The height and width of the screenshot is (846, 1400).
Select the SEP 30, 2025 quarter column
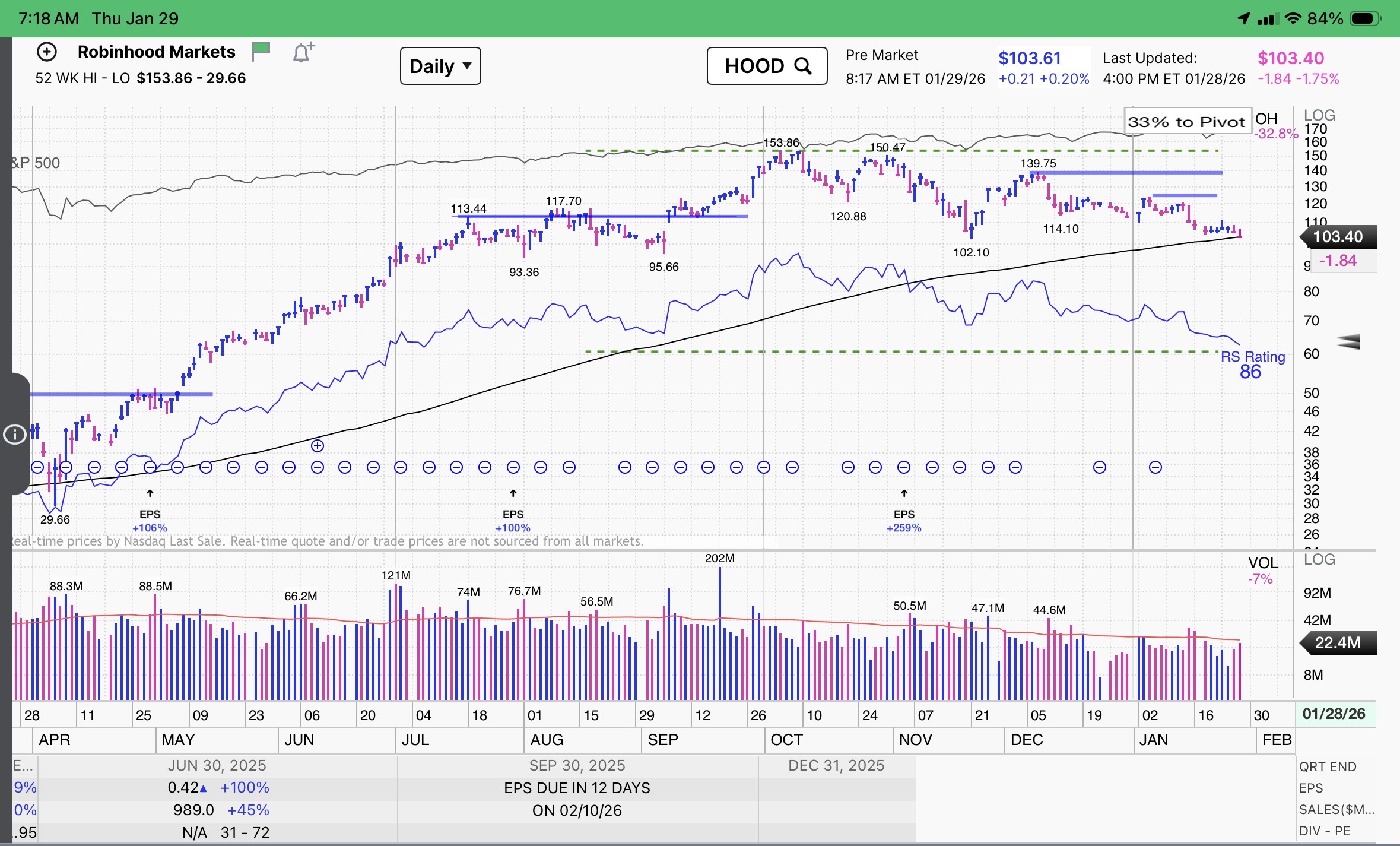pyautogui.click(x=577, y=765)
